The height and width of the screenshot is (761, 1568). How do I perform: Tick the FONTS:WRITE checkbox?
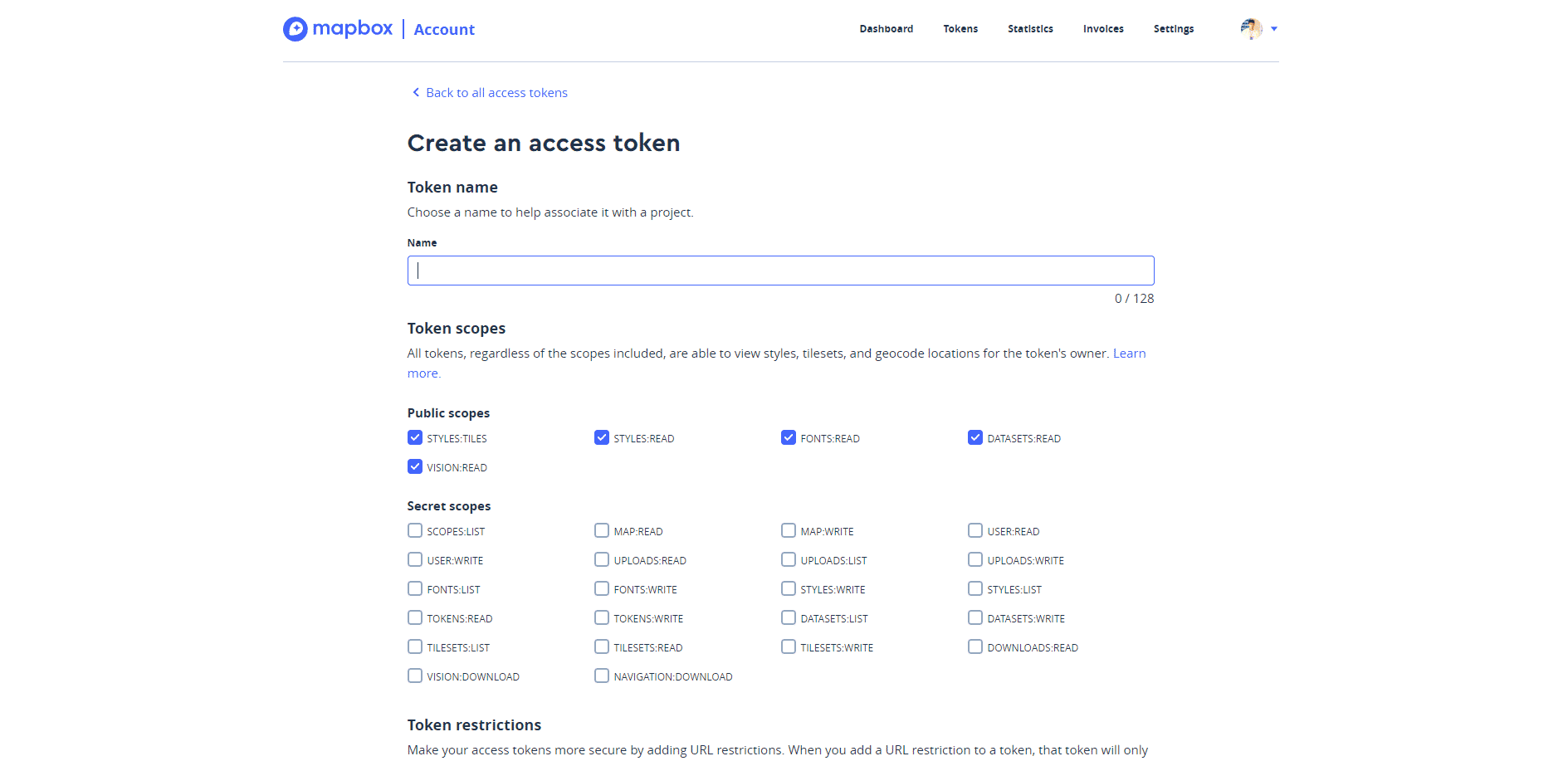click(x=602, y=588)
